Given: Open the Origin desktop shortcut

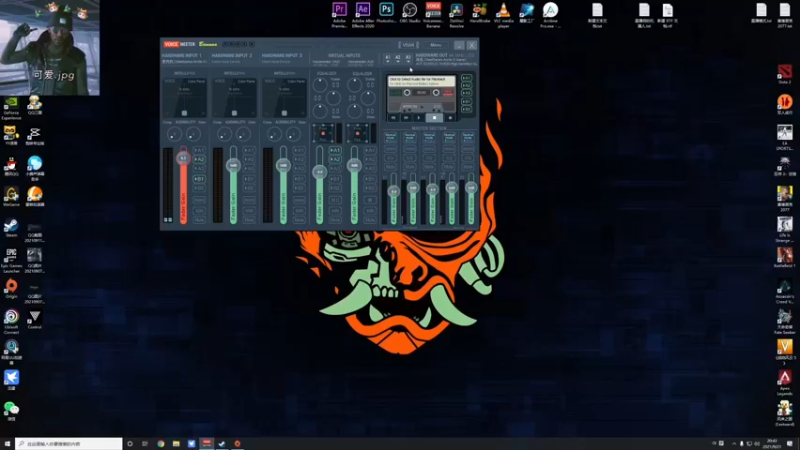Looking at the screenshot, I should (x=11, y=289).
